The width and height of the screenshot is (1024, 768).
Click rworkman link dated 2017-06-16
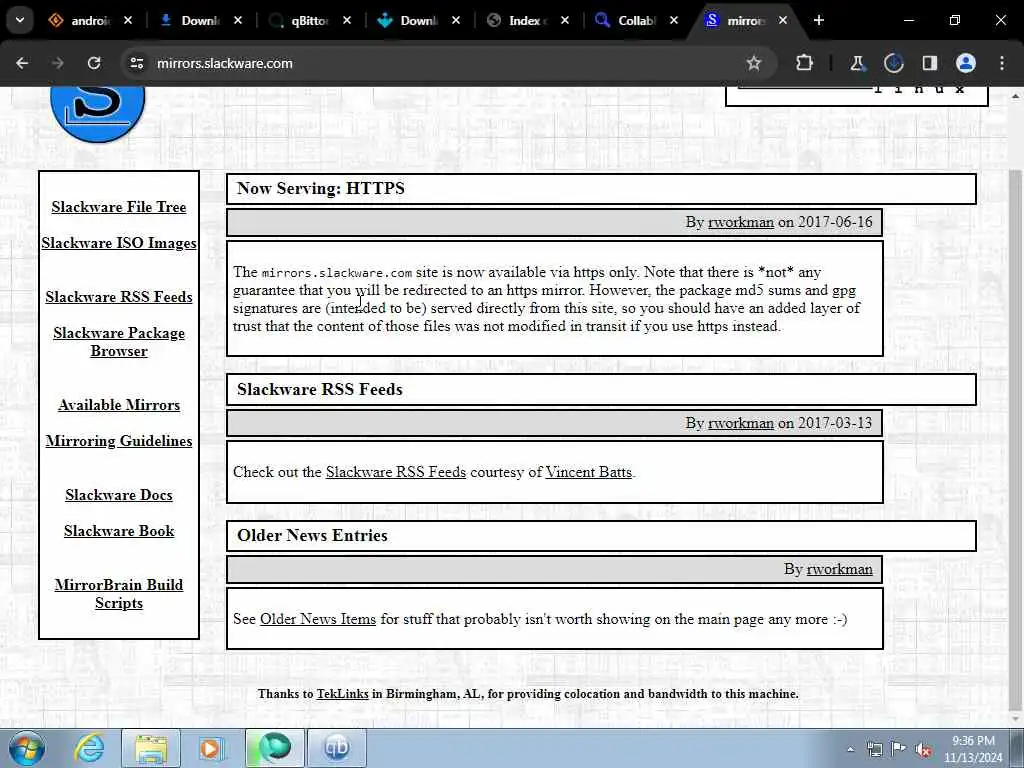tap(741, 222)
